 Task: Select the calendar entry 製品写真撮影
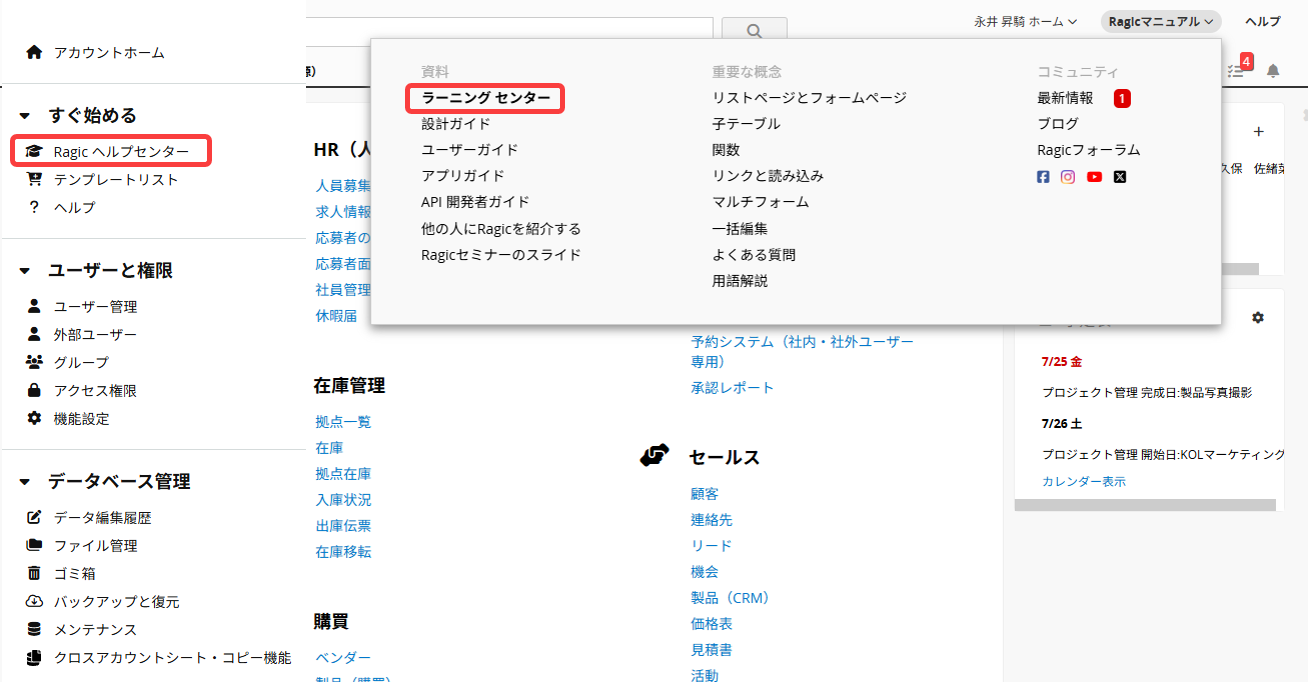click(1146, 393)
